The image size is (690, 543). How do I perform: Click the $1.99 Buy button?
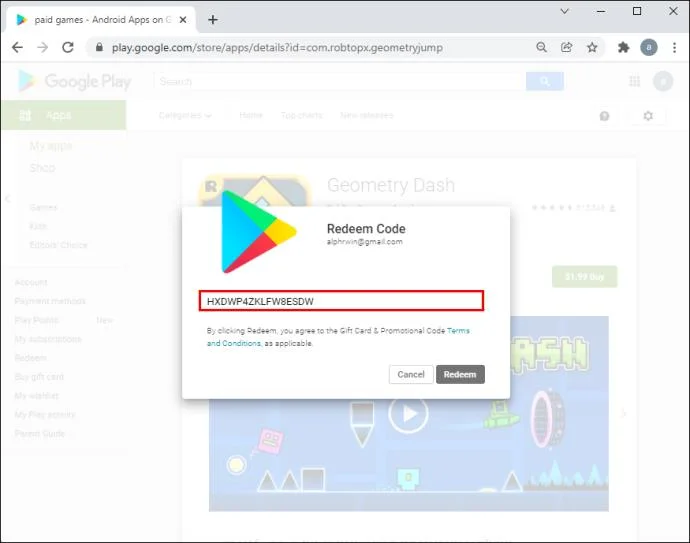[x=584, y=276]
